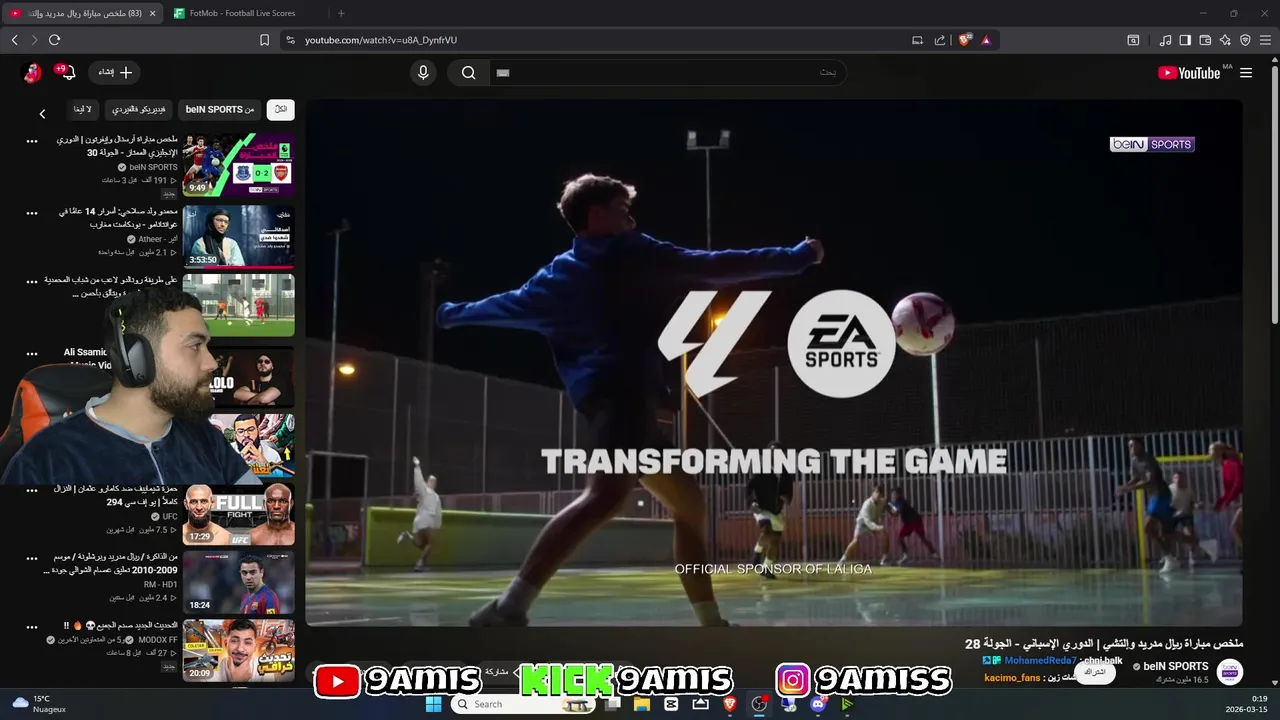
Task: Toggle the browser sidebar panel icon
Action: (1185, 40)
